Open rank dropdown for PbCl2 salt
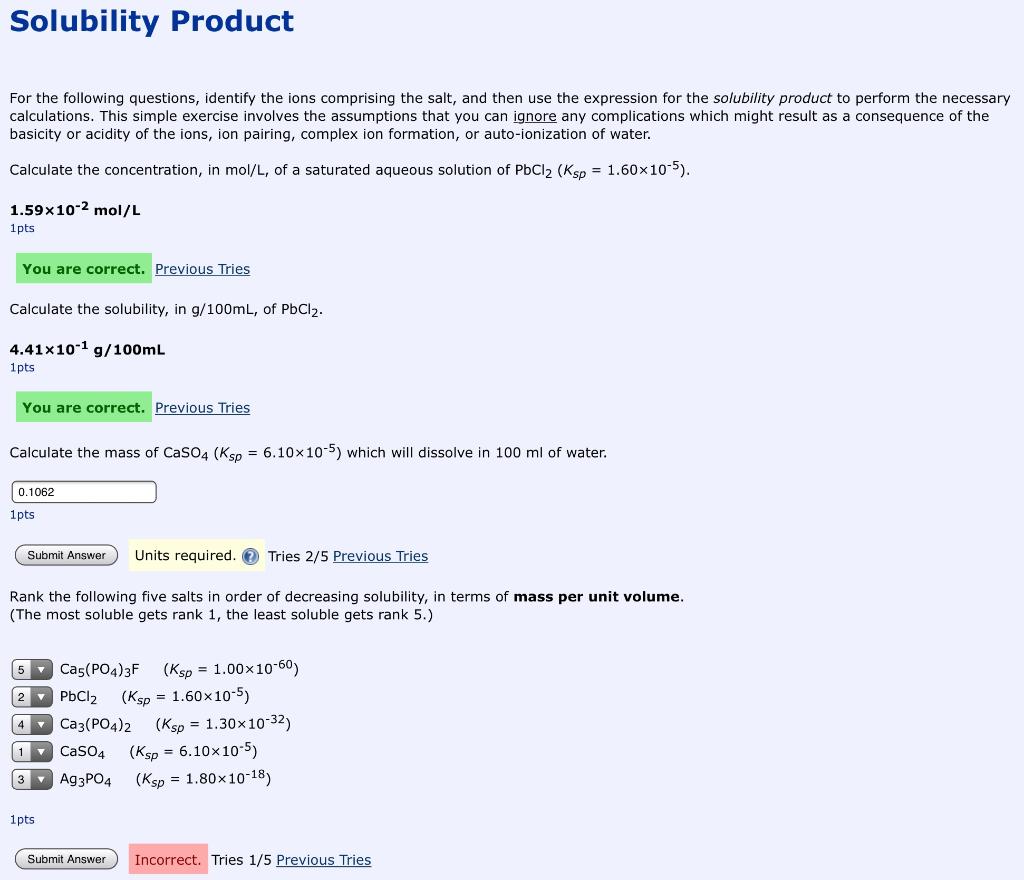This screenshot has height=880, width=1024. click(x=31, y=696)
